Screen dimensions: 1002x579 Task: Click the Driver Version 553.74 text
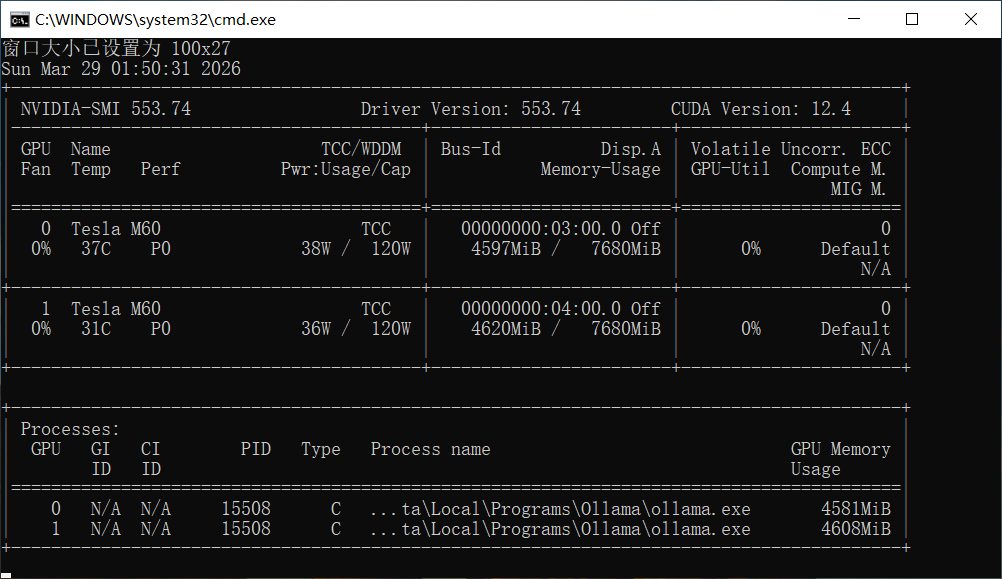point(470,109)
